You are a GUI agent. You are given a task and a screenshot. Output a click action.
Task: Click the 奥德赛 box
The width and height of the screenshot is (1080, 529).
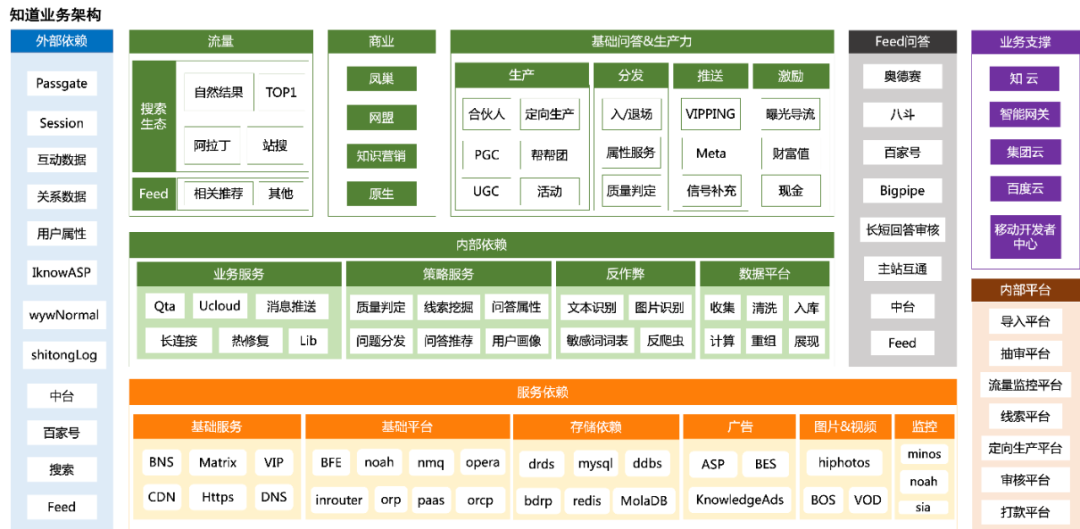coord(902,76)
